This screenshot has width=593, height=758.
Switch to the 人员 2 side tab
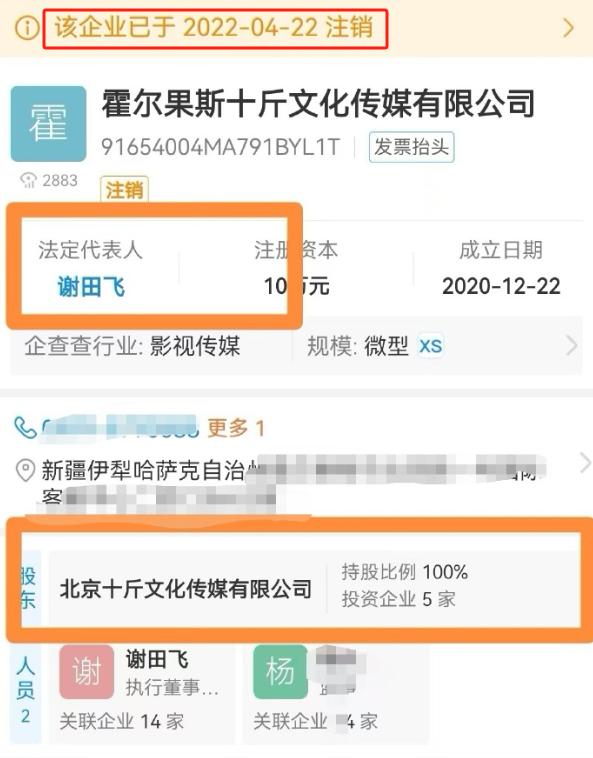coord(25,692)
